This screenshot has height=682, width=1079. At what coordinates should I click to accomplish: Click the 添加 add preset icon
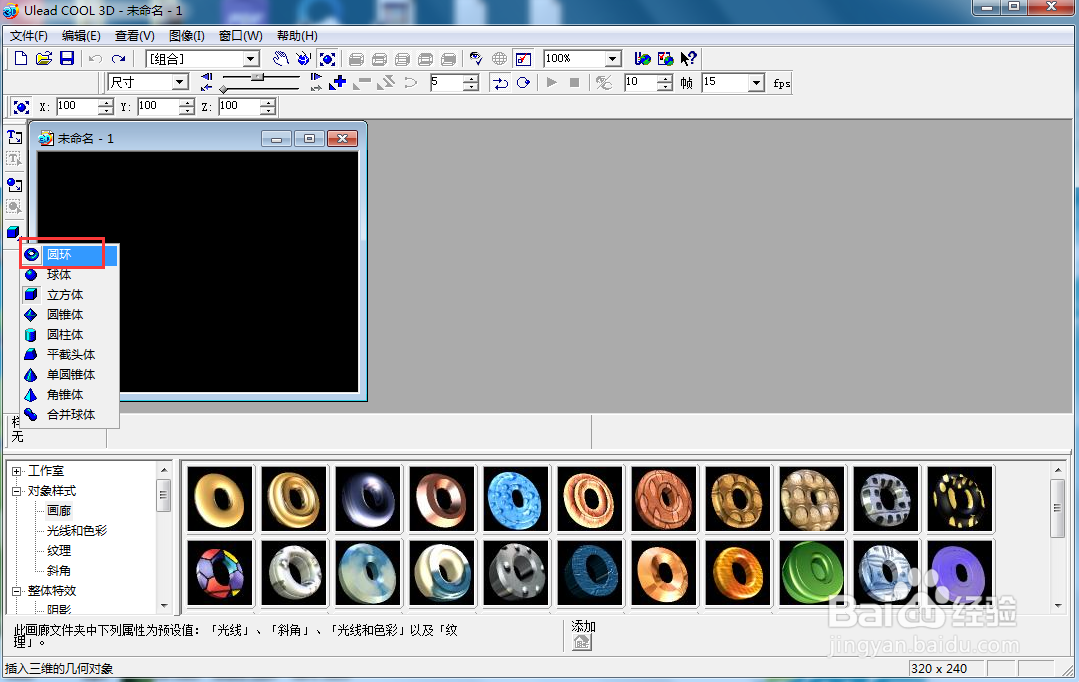tap(582, 643)
